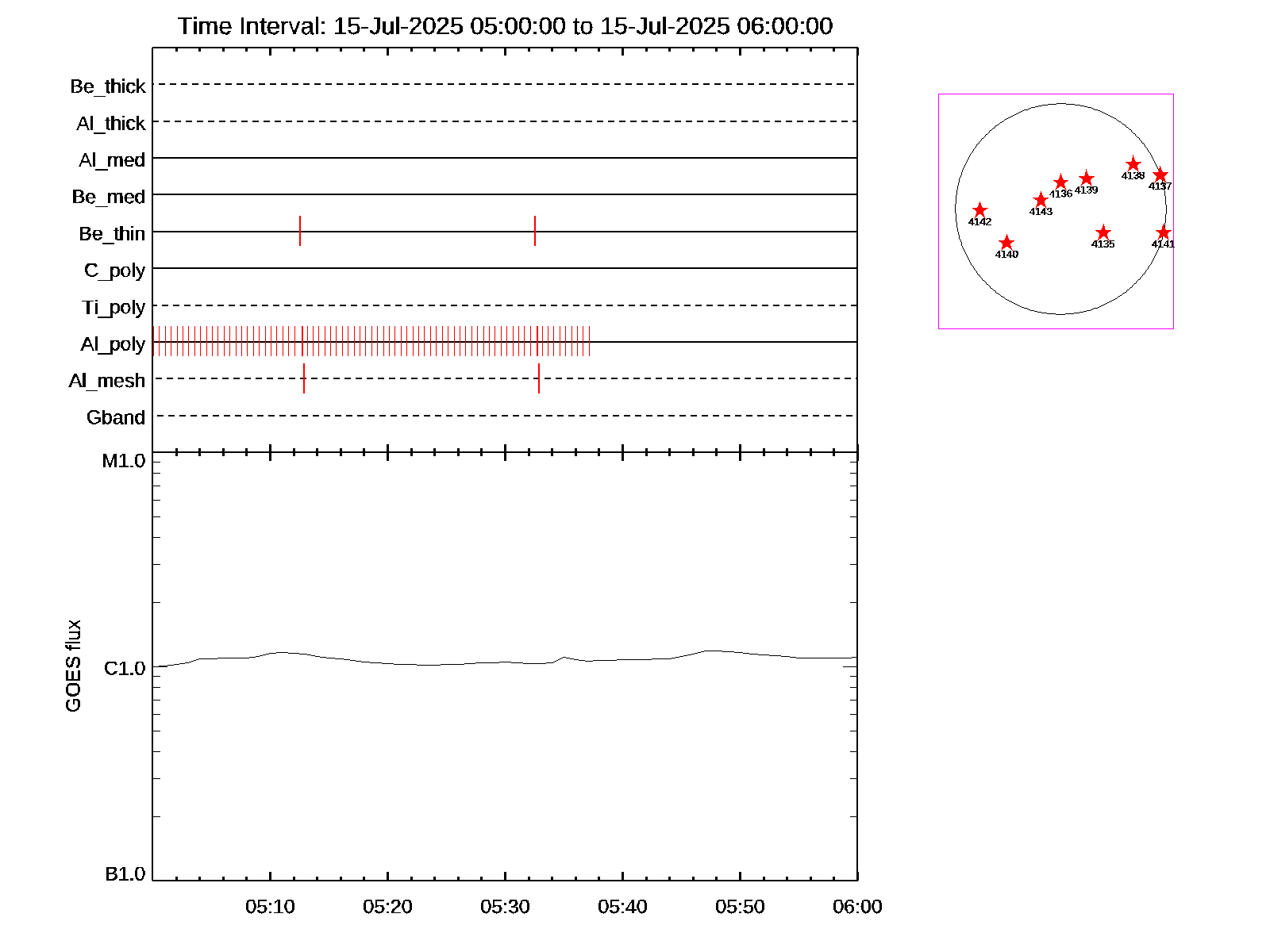
Task: Select the red star above label 4136
Action: (x=1060, y=182)
